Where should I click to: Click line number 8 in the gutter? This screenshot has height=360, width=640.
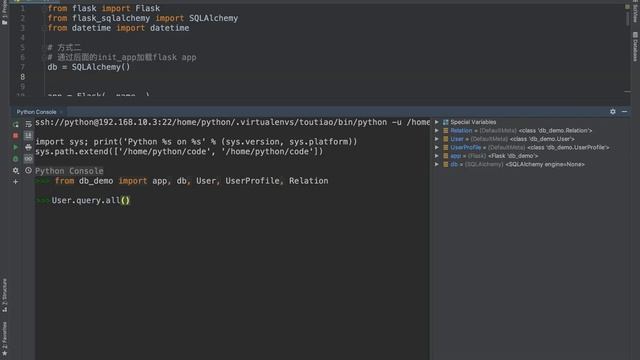tap(22, 77)
